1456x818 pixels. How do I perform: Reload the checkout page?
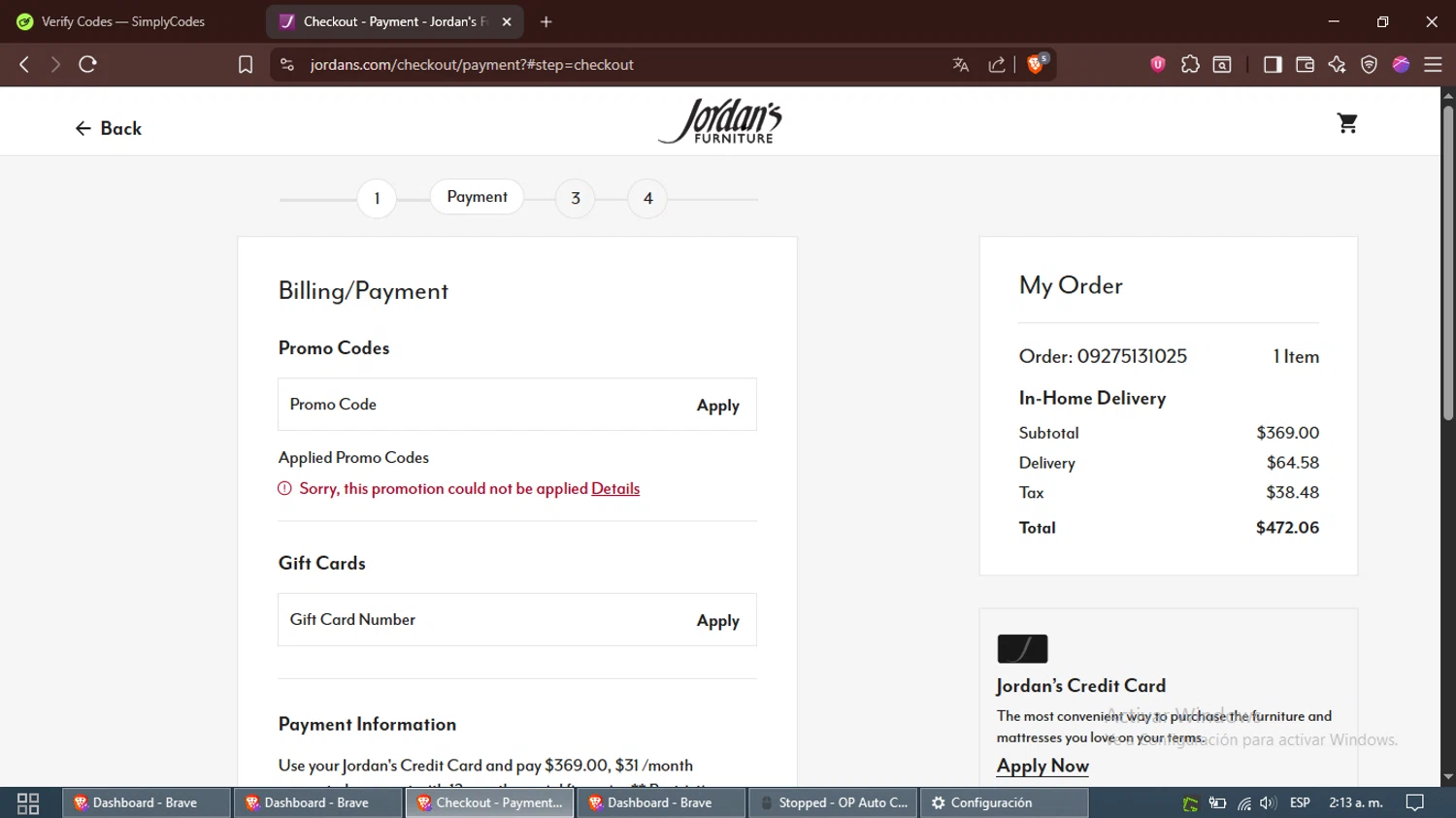[x=87, y=64]
